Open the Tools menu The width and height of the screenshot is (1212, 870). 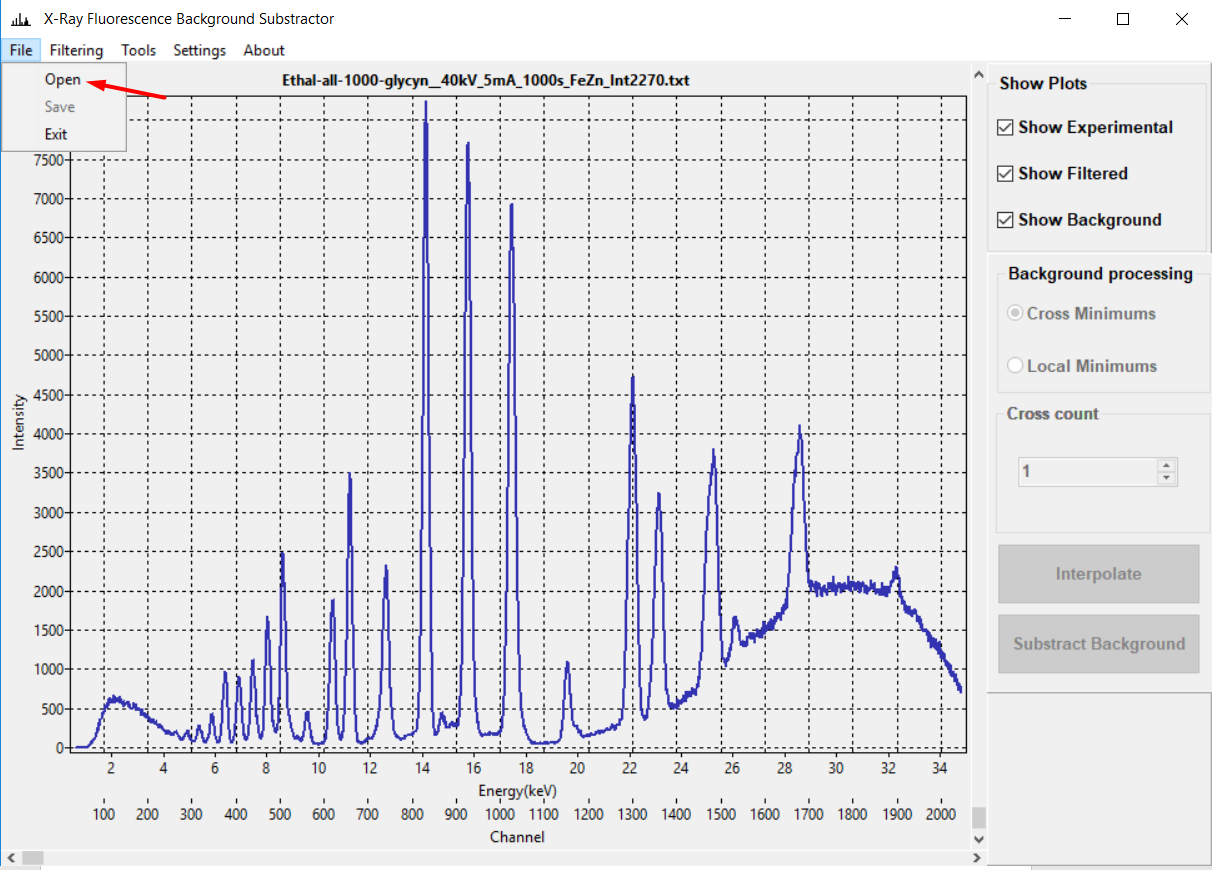click(139, 50)
